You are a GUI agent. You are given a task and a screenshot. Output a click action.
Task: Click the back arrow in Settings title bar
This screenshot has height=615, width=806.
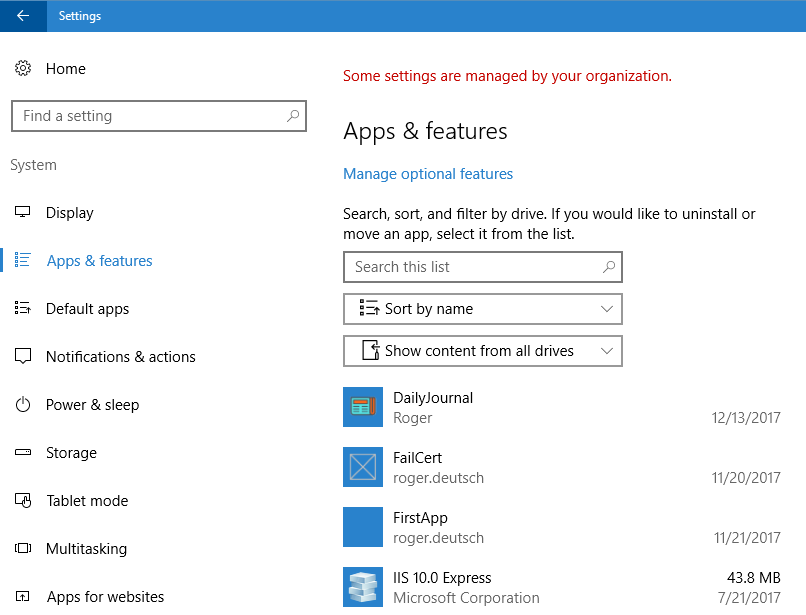pos(23,16)
